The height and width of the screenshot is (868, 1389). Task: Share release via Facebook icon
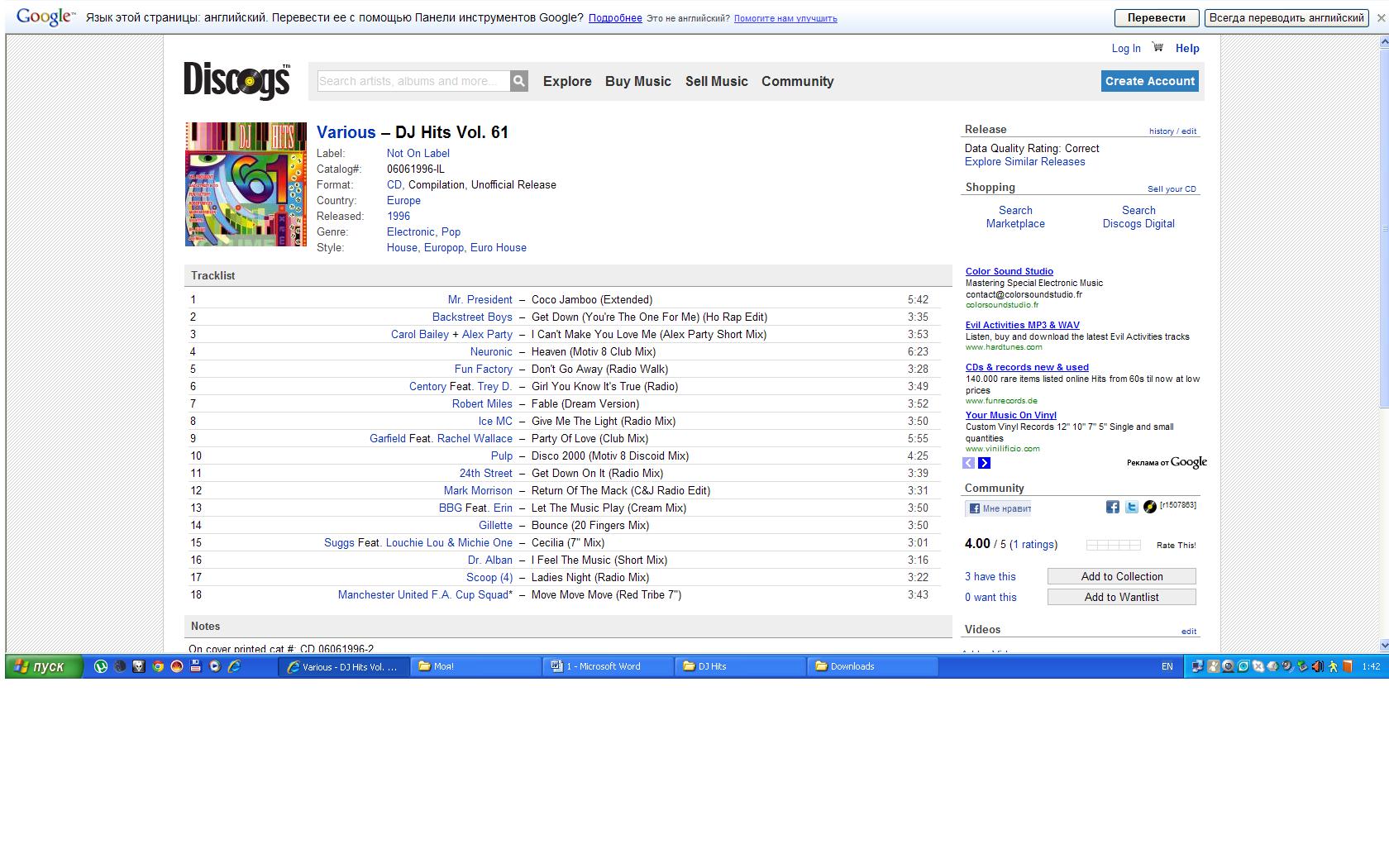coord(1112,507)
